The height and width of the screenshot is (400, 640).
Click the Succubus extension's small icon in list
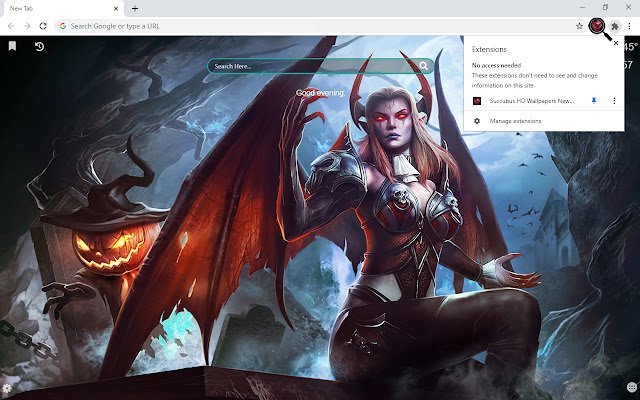point(477,101)
